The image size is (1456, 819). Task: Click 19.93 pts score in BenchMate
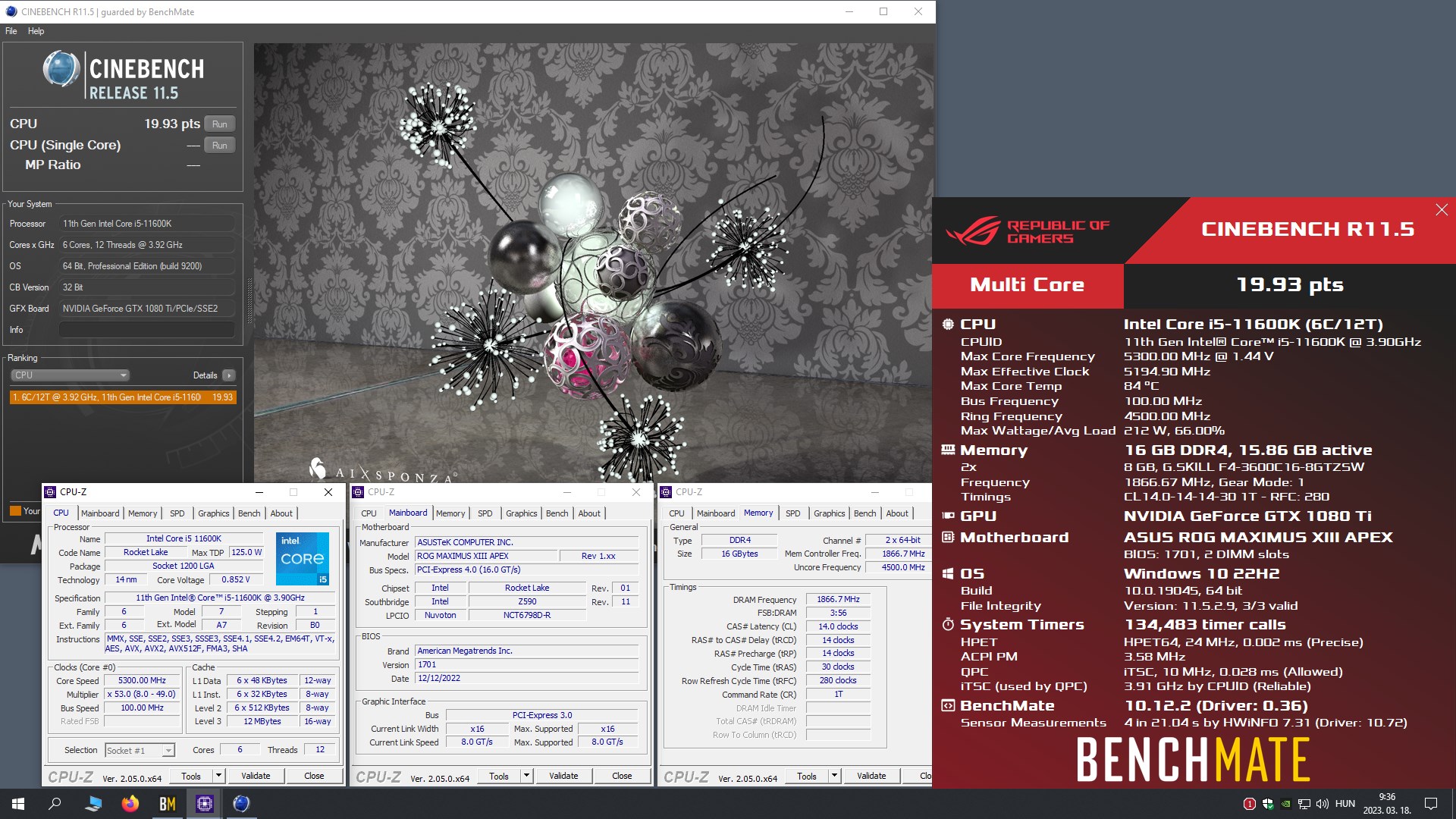tap(1289, 285)
